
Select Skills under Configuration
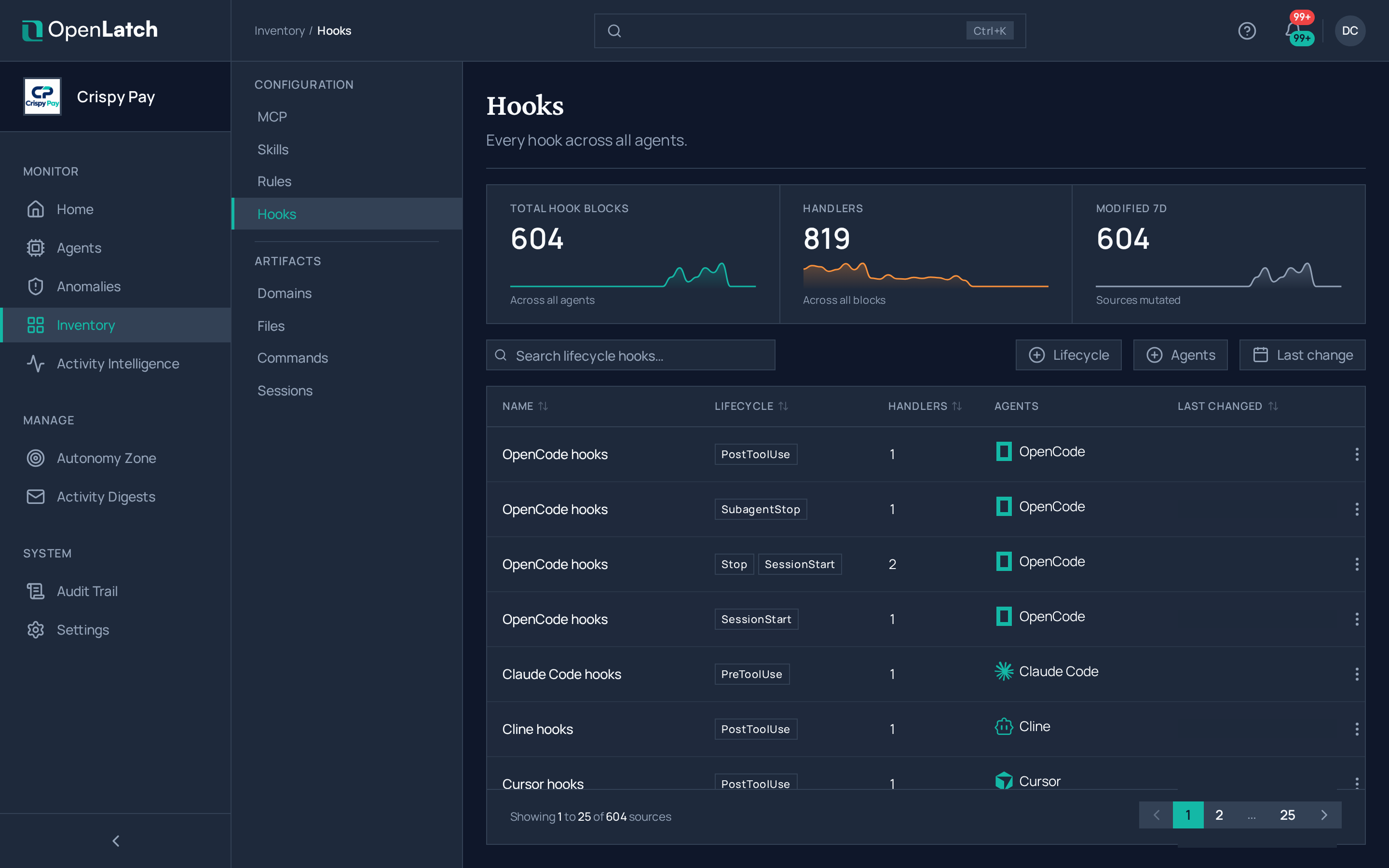[347, 149]
